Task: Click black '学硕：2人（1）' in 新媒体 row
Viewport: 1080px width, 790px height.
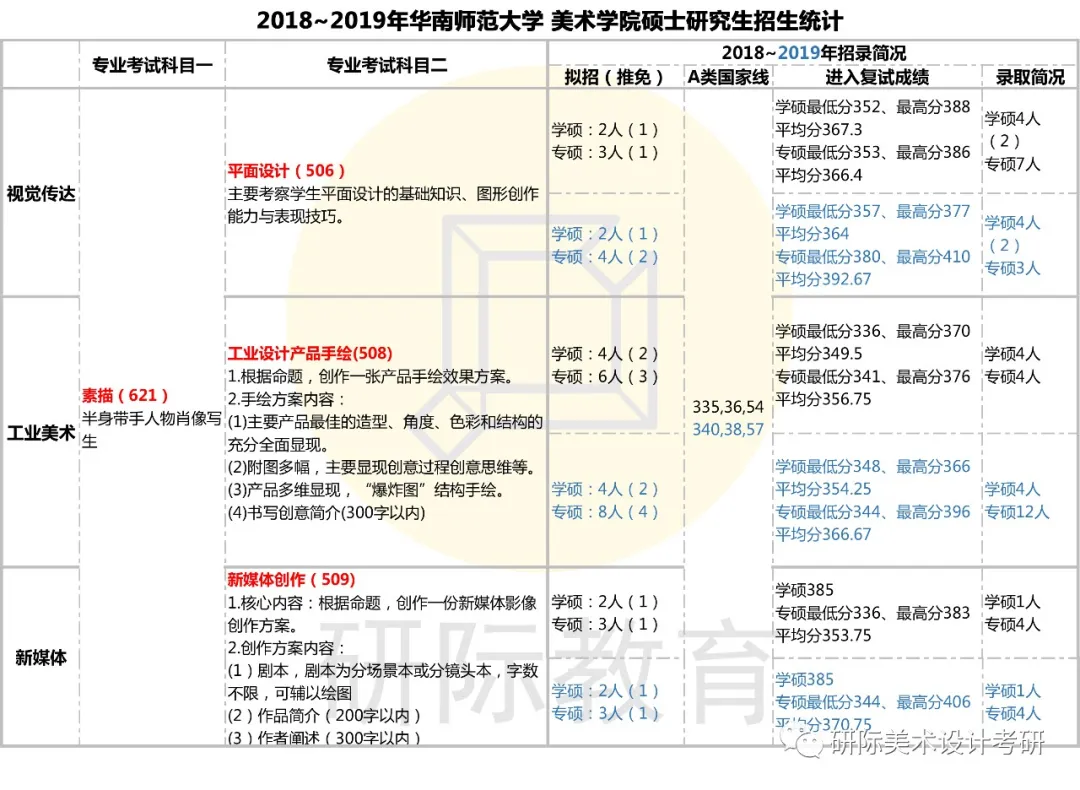Action: (605, 602)
